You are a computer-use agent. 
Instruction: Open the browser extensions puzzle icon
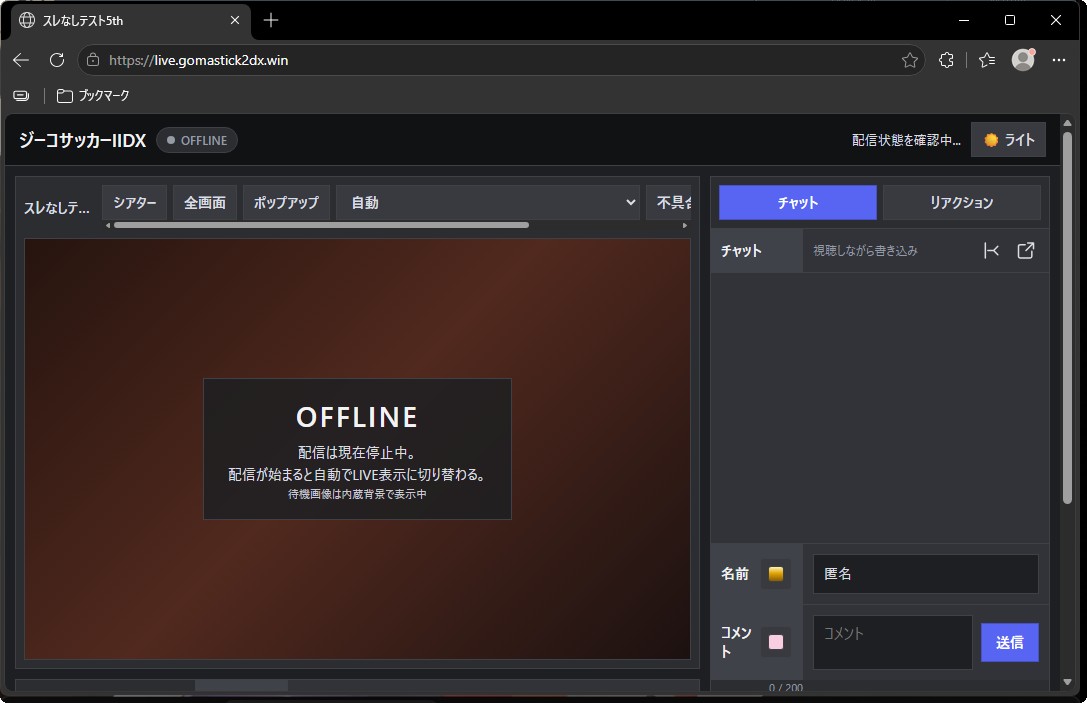946,60
